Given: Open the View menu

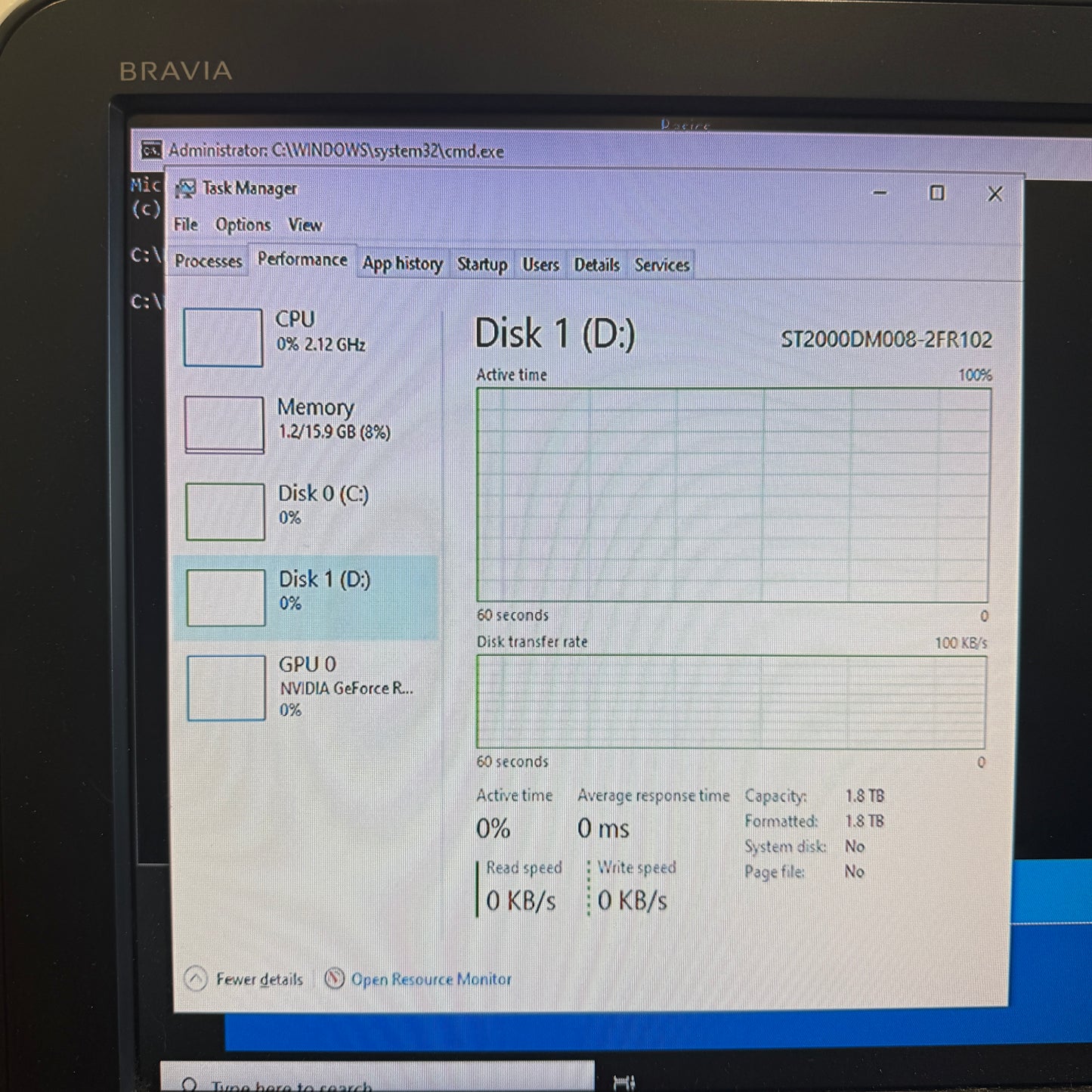Looking at the screenshot, I should [305, 225].
